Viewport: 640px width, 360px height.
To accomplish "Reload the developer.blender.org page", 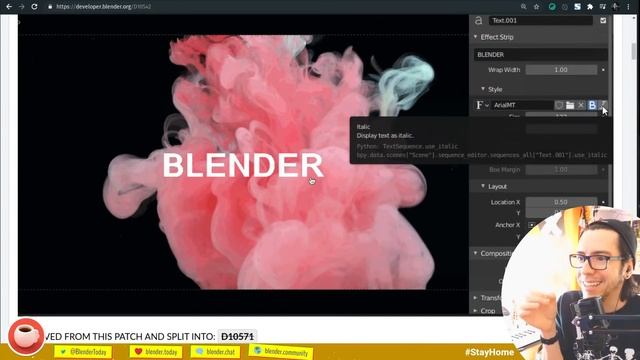I will click(x=34, y=7).
